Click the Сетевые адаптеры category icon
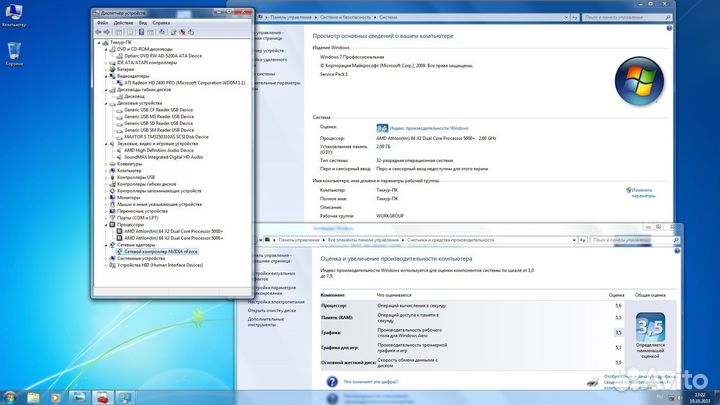 112,245
